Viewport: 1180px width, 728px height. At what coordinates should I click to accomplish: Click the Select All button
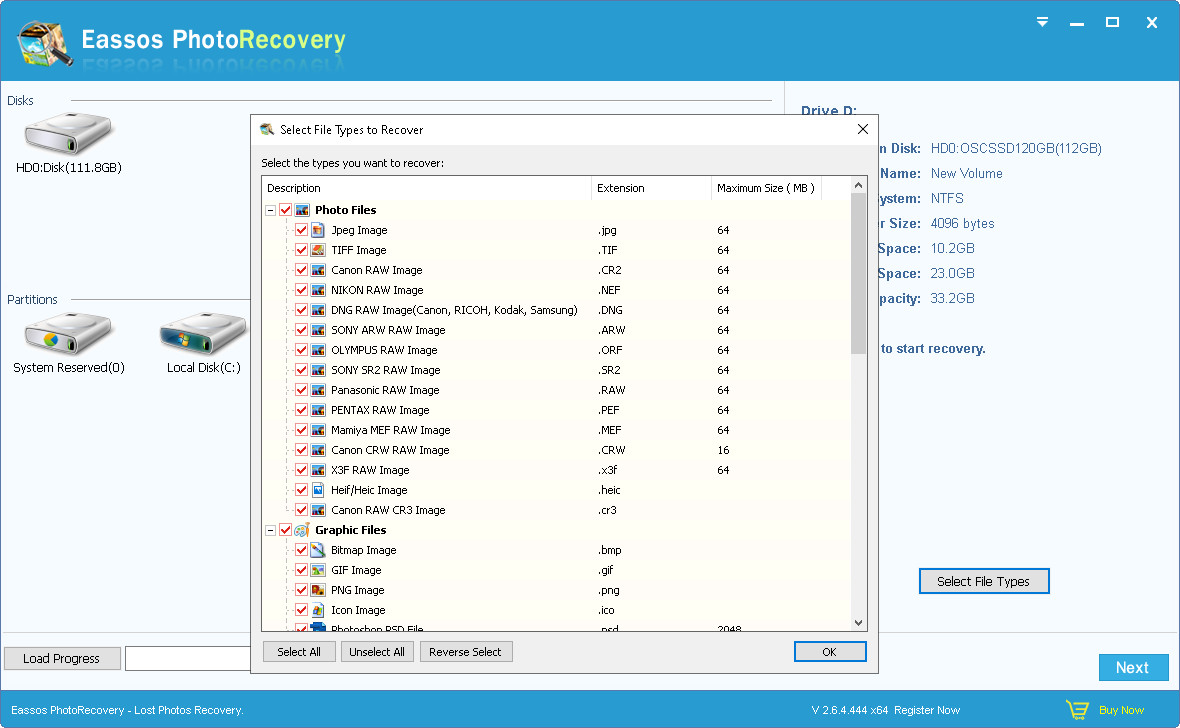(299, 652)
